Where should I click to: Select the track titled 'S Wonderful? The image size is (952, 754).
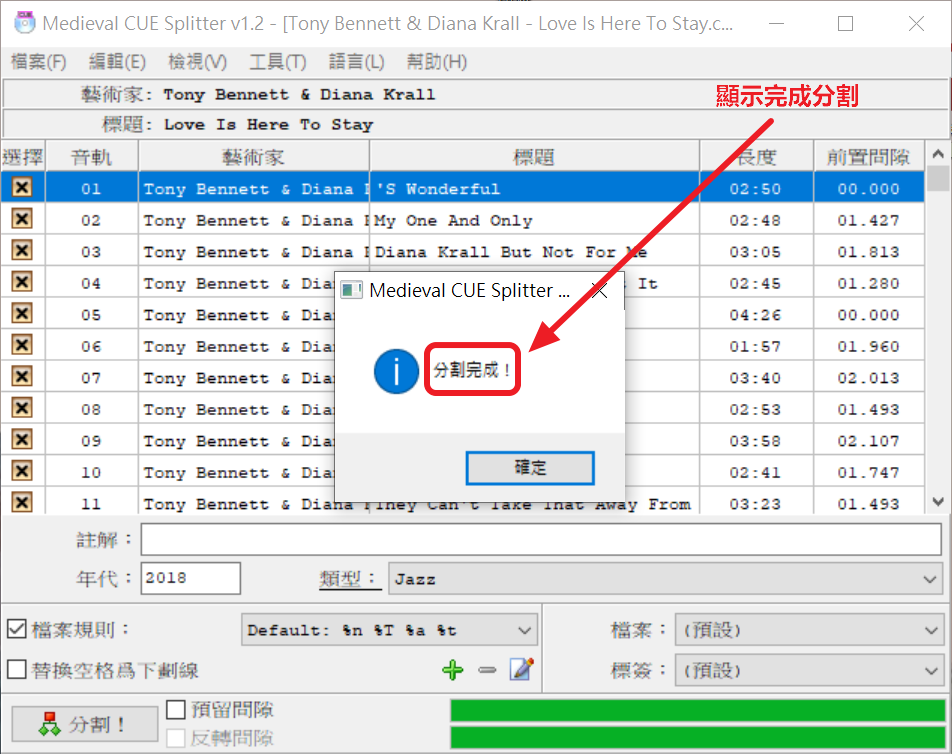438,189
